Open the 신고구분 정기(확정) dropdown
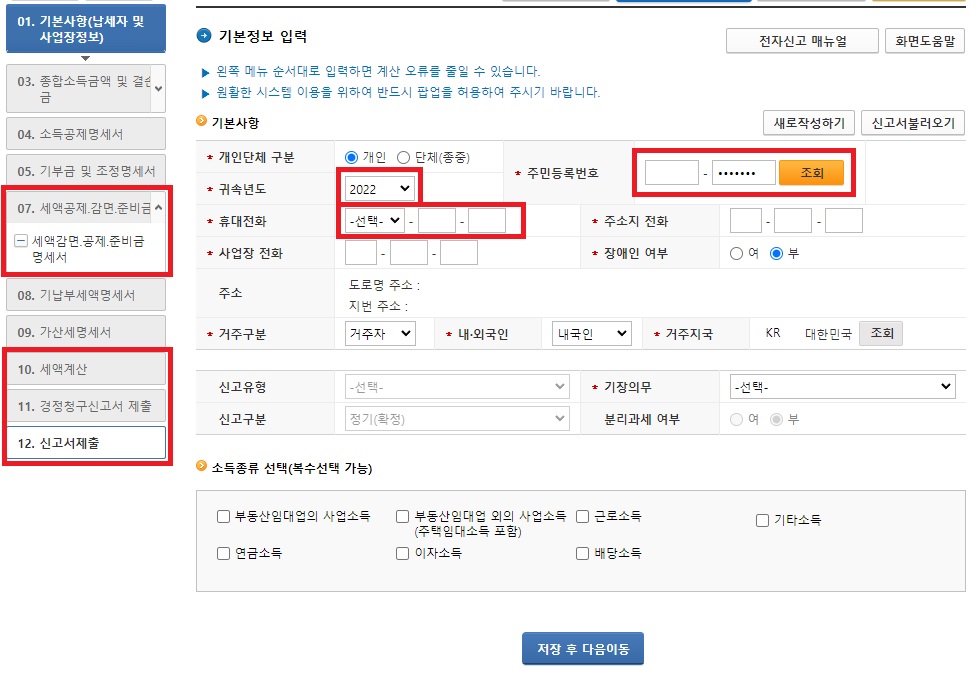This screenshot has height=683, width=980. coord(457,419)
